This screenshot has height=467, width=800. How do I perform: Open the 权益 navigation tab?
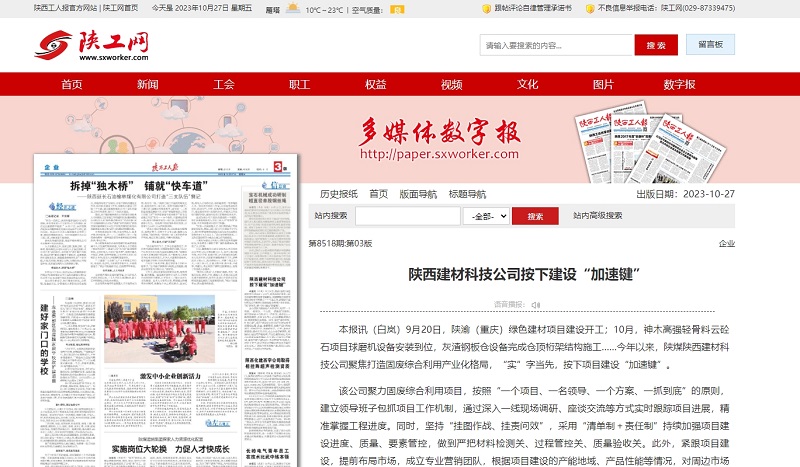pyautogui.click(x=376, y=84)
